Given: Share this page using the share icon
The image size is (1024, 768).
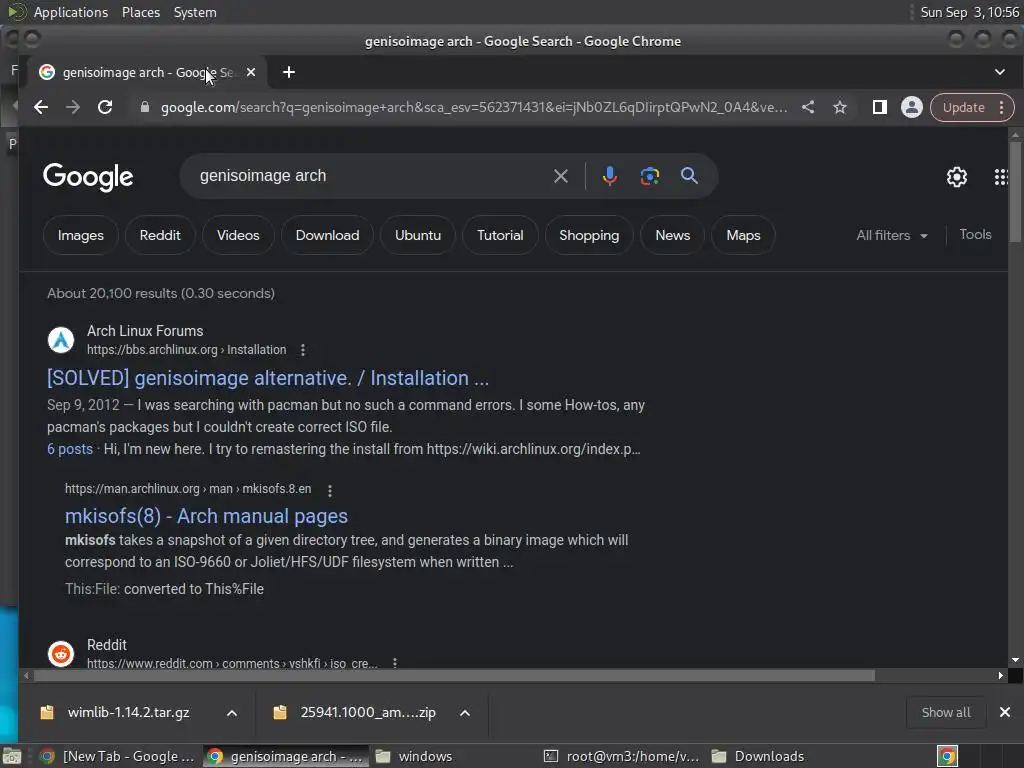Looking at the screenshot, I should click(808, 107).
